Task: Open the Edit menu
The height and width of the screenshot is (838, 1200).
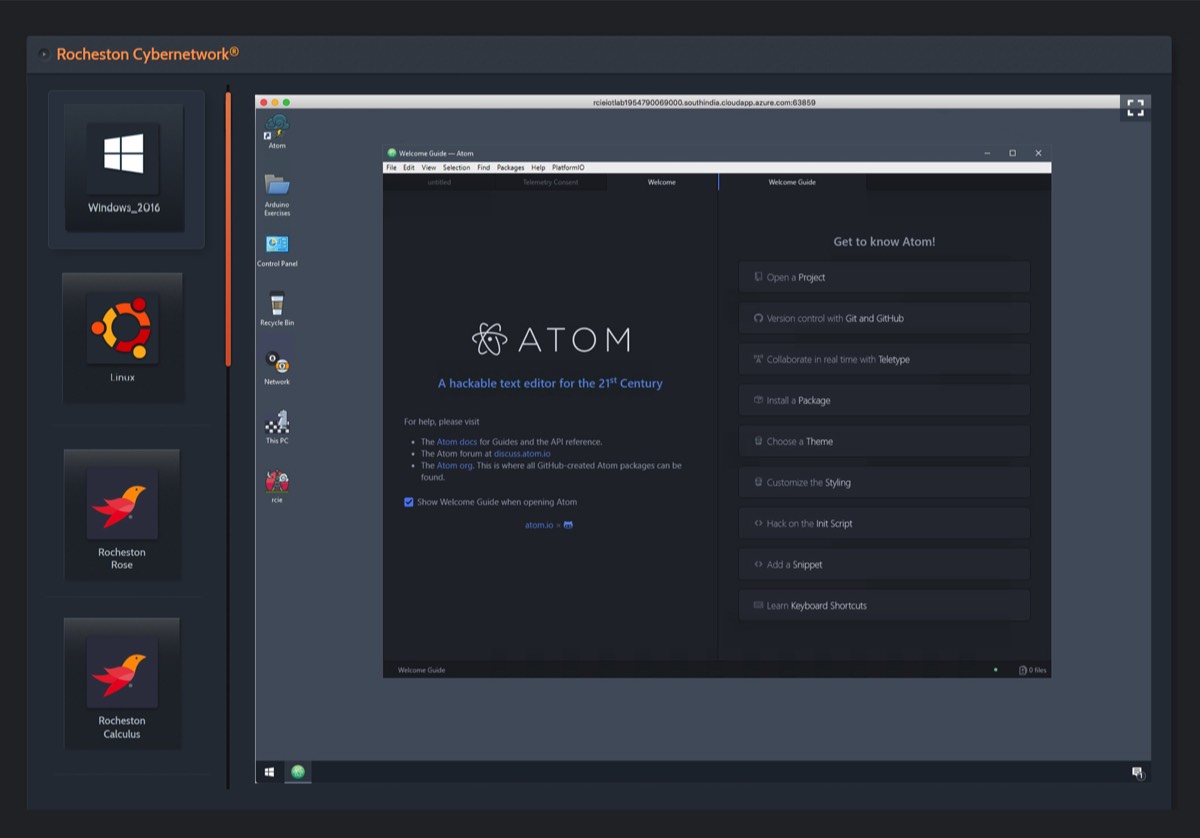Action: tap(409, 168)
